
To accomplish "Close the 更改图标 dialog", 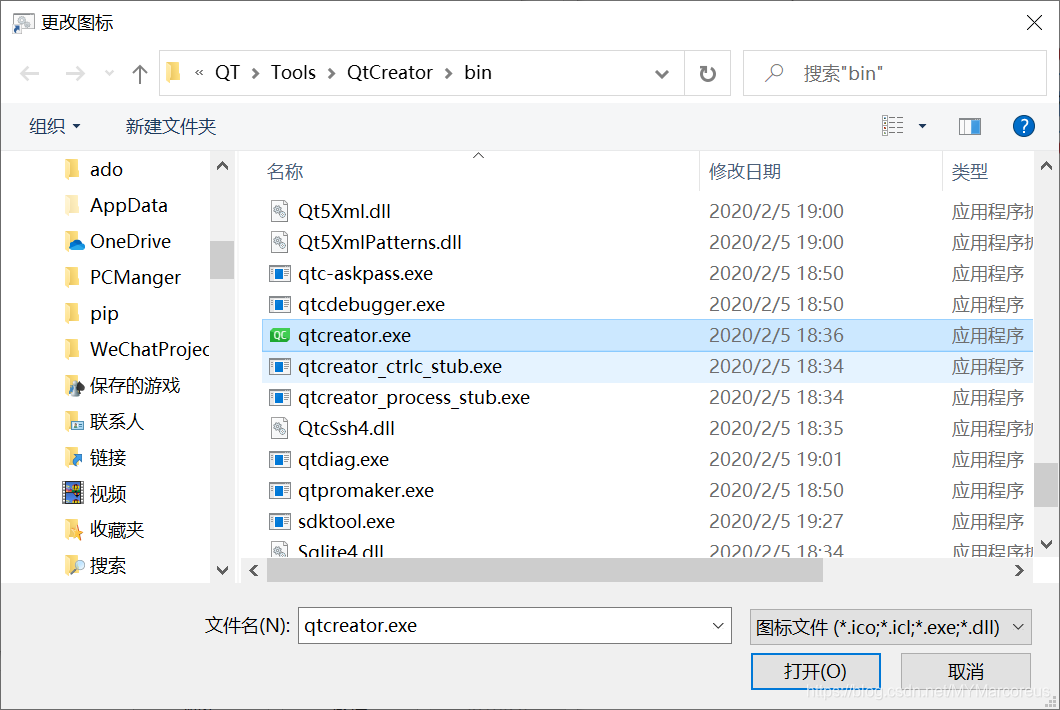I will 1034,22.
